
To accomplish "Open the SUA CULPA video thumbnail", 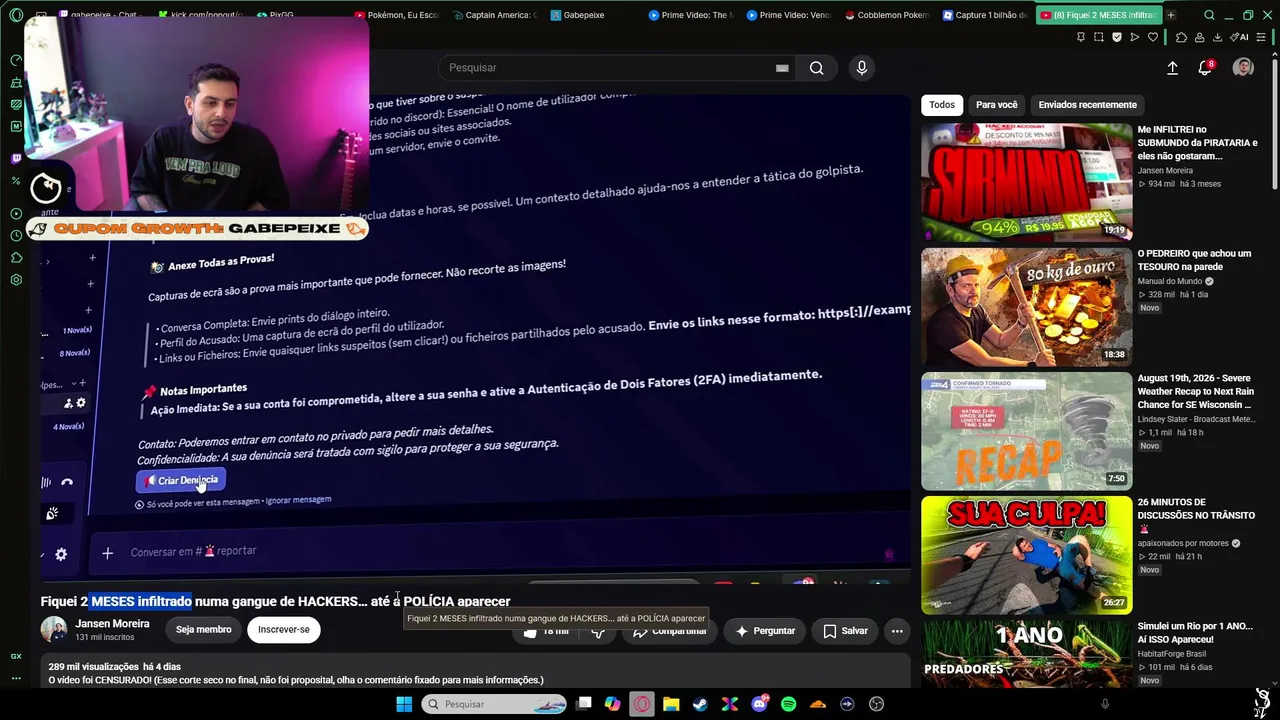I will point(1027,555).
